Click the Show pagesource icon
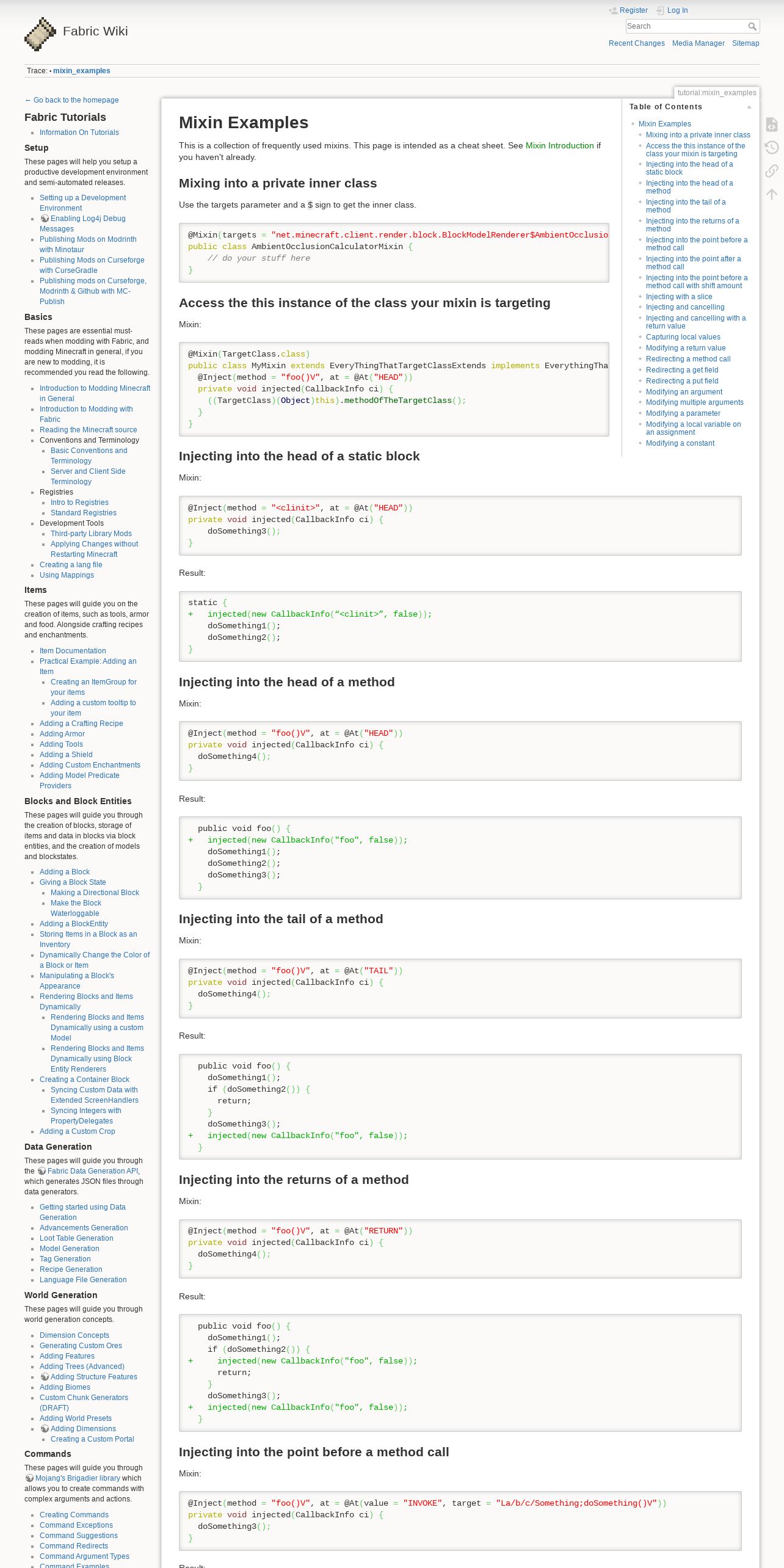 772,125
